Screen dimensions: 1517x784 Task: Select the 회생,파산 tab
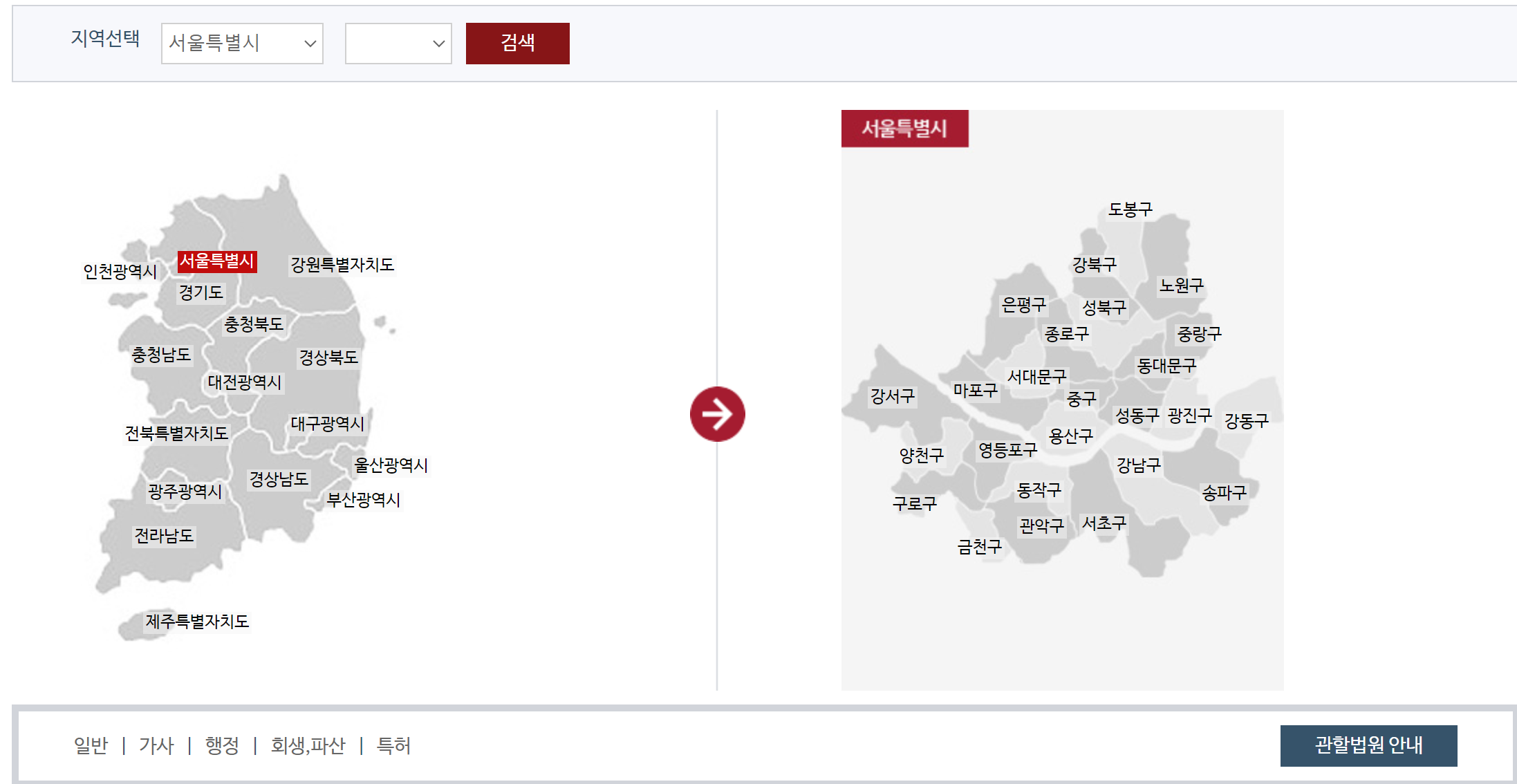(308, 745)
